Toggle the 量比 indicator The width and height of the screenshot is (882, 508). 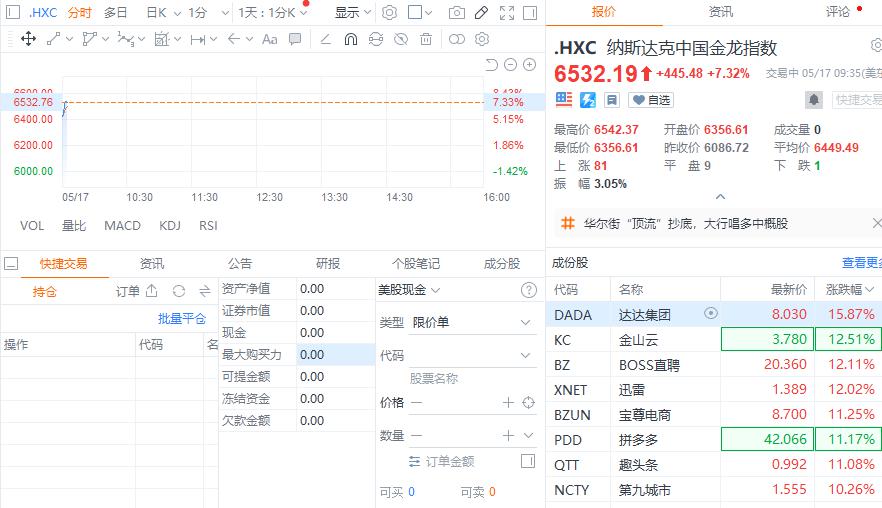click(x=74, y=226)
